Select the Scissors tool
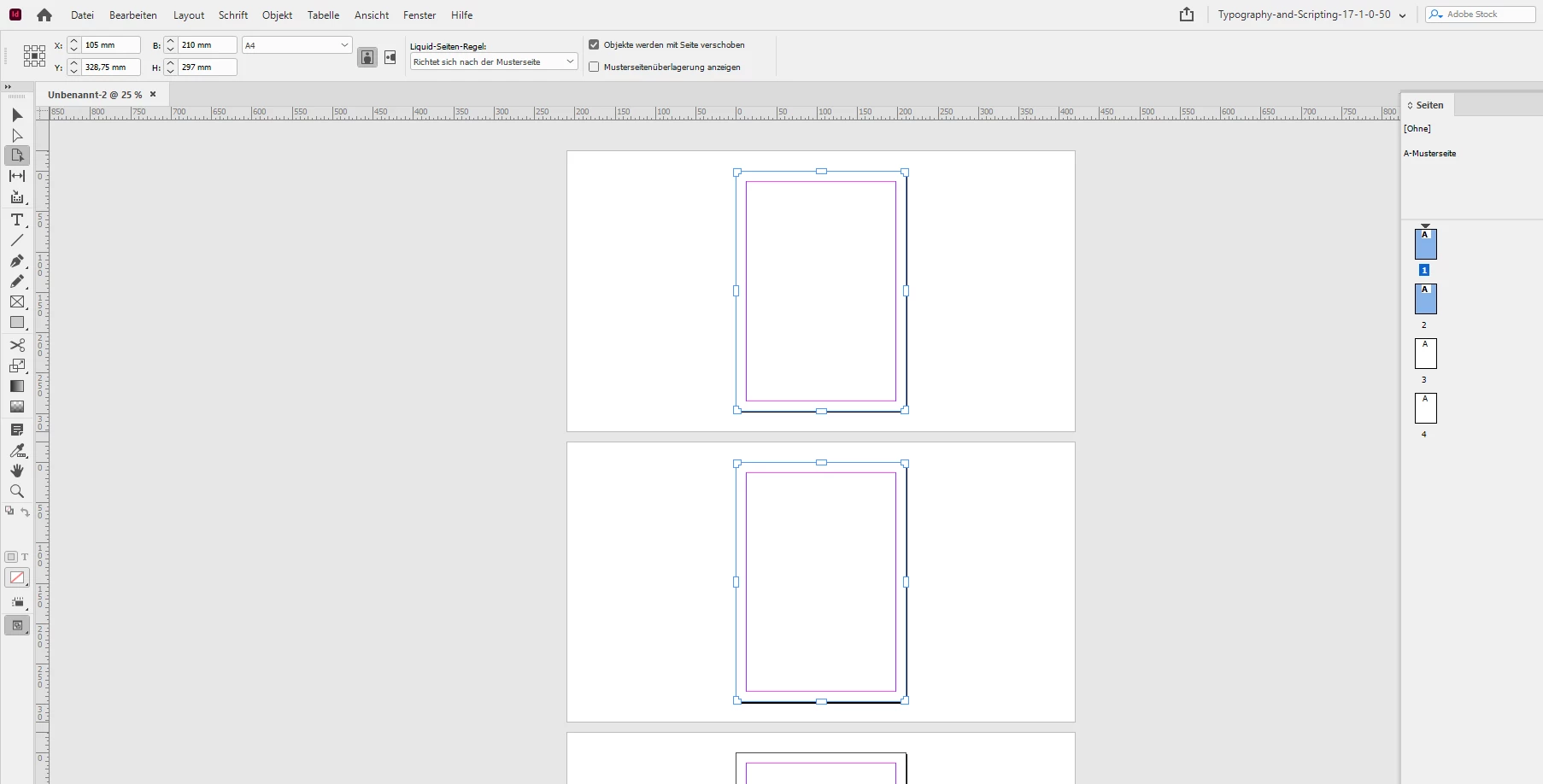This screenshot has height=784, width=1543. pos(17,345)
